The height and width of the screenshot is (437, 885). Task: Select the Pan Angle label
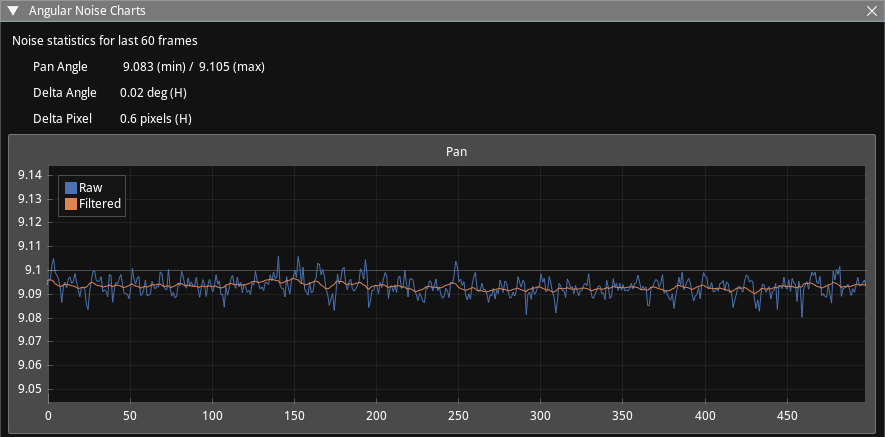tap(60, 67)
